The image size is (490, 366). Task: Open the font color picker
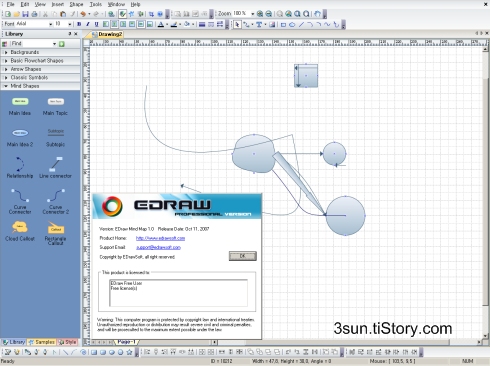[162, 24]
